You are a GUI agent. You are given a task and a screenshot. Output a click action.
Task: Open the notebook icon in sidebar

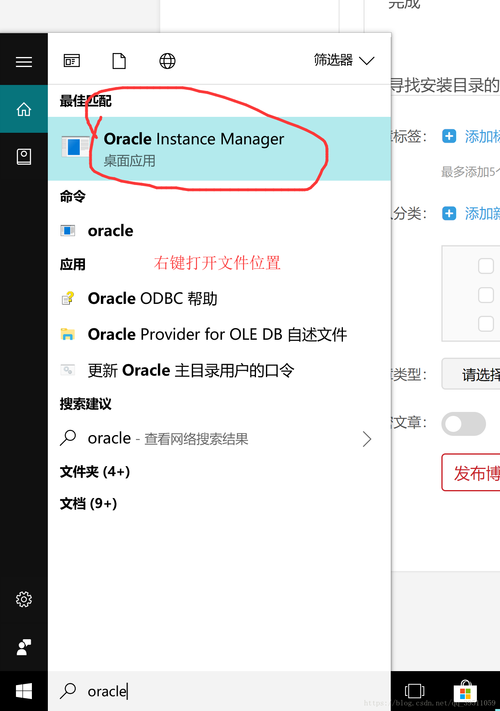(24, 157)
